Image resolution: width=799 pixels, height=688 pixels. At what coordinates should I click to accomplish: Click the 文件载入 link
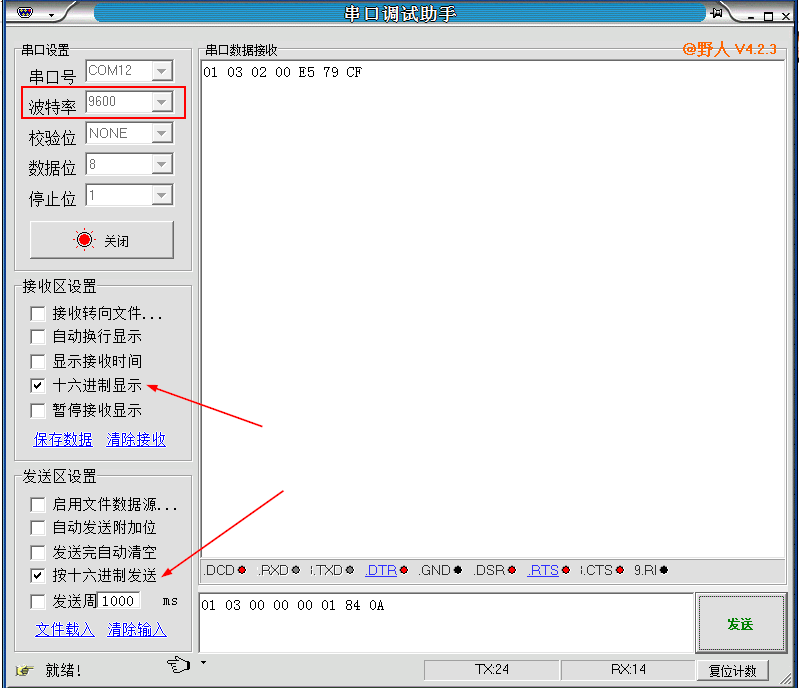point(65,629)
